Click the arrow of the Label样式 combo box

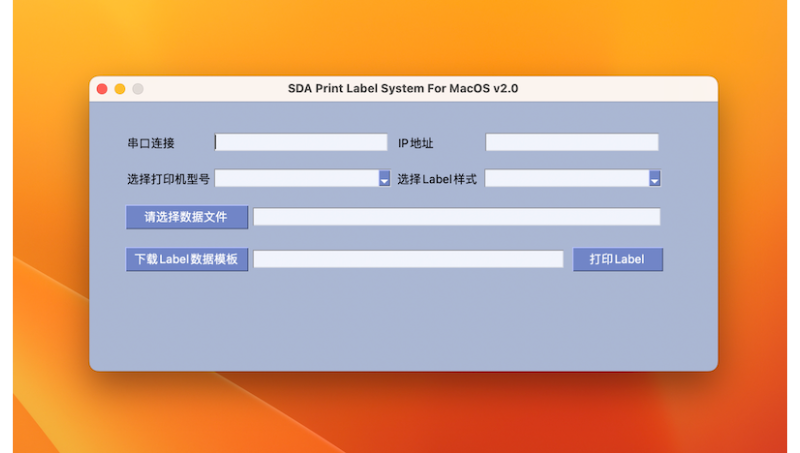click(655, 178)
